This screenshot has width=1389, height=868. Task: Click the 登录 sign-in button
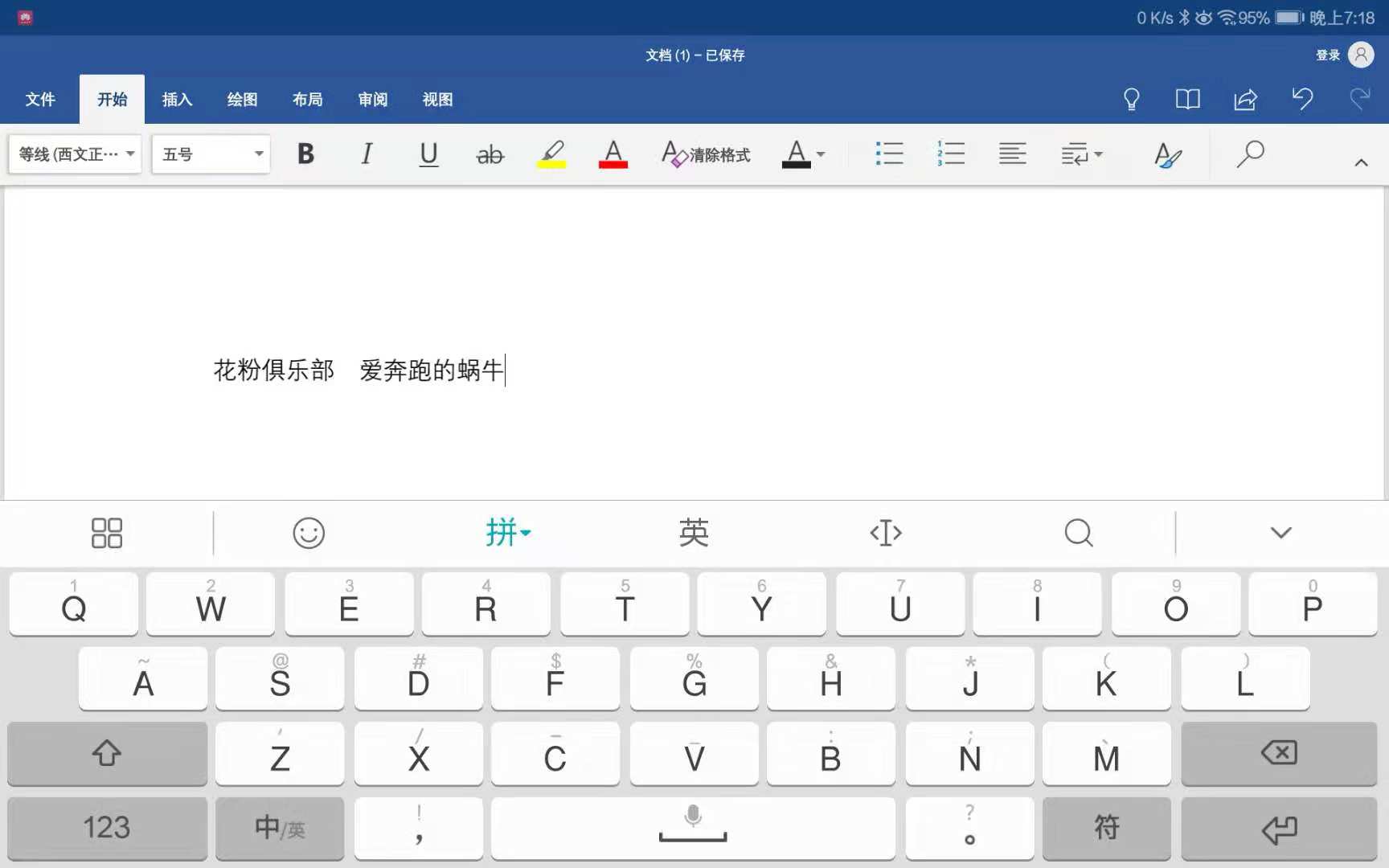point(1328,55)
